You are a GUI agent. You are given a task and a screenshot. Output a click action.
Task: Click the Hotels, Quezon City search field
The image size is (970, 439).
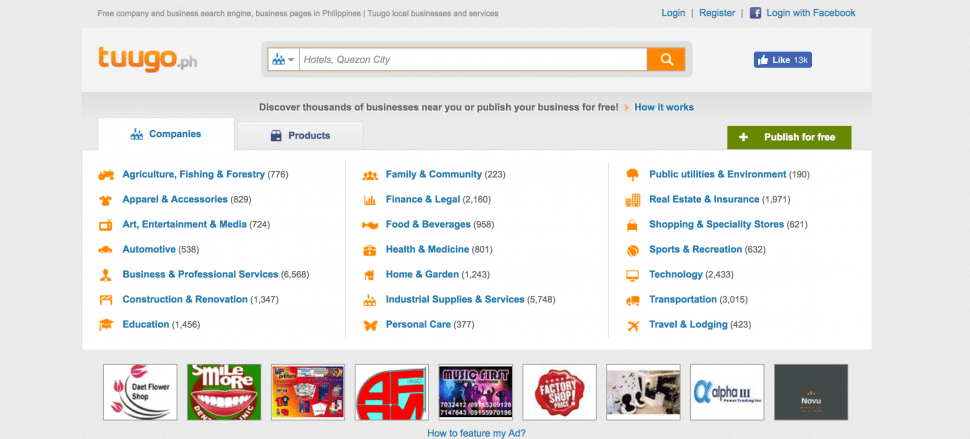click(x=473, y=59)
